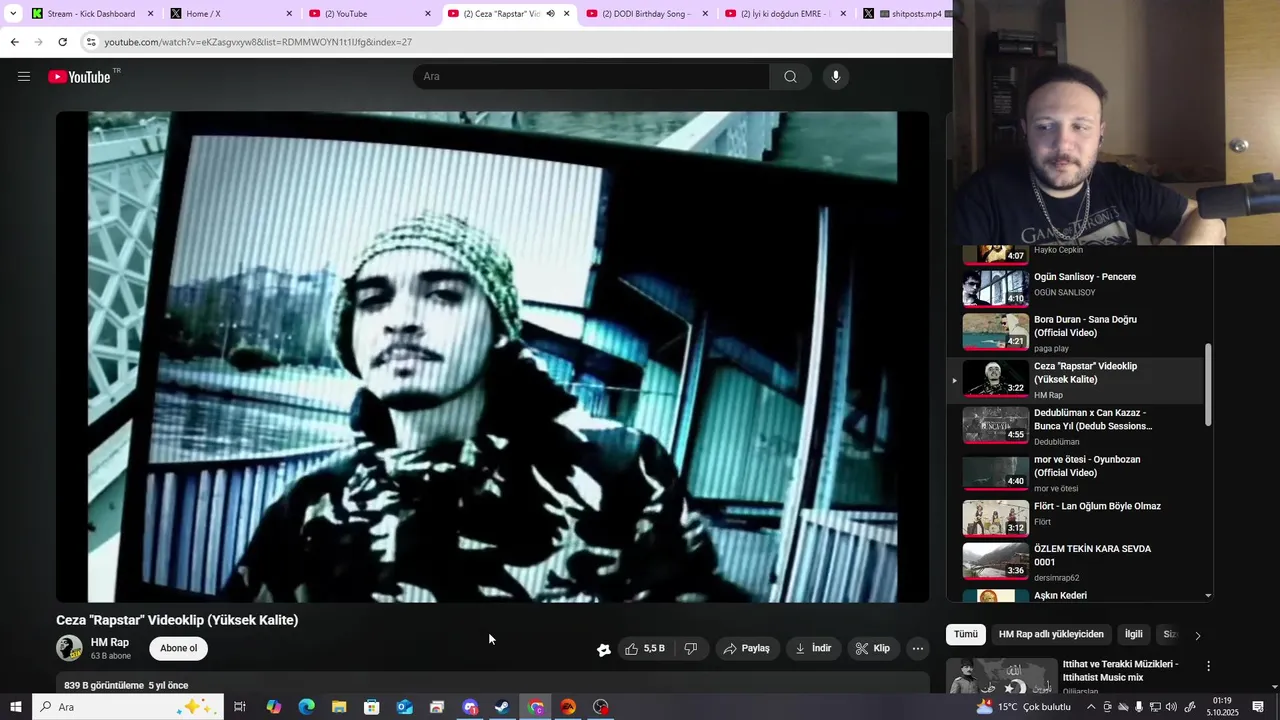Play mor ve ötesi - Oyunbozan thumbnail
This screenshot has height=720, width=1280.
click(995, 472)
